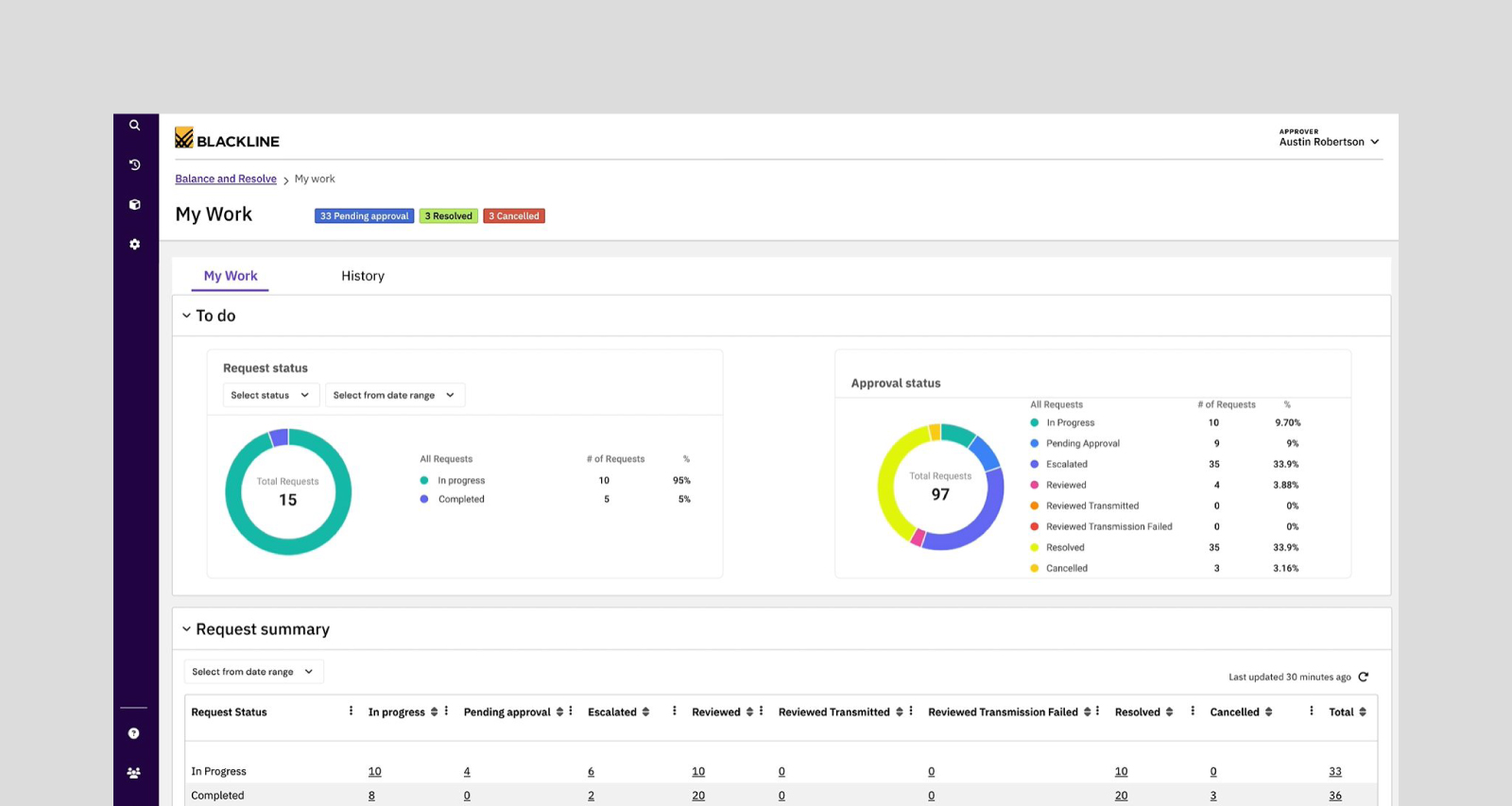1512x806 pixels.
Task: Click the purple Completed legend dot
Action: [x=424, y=499]
